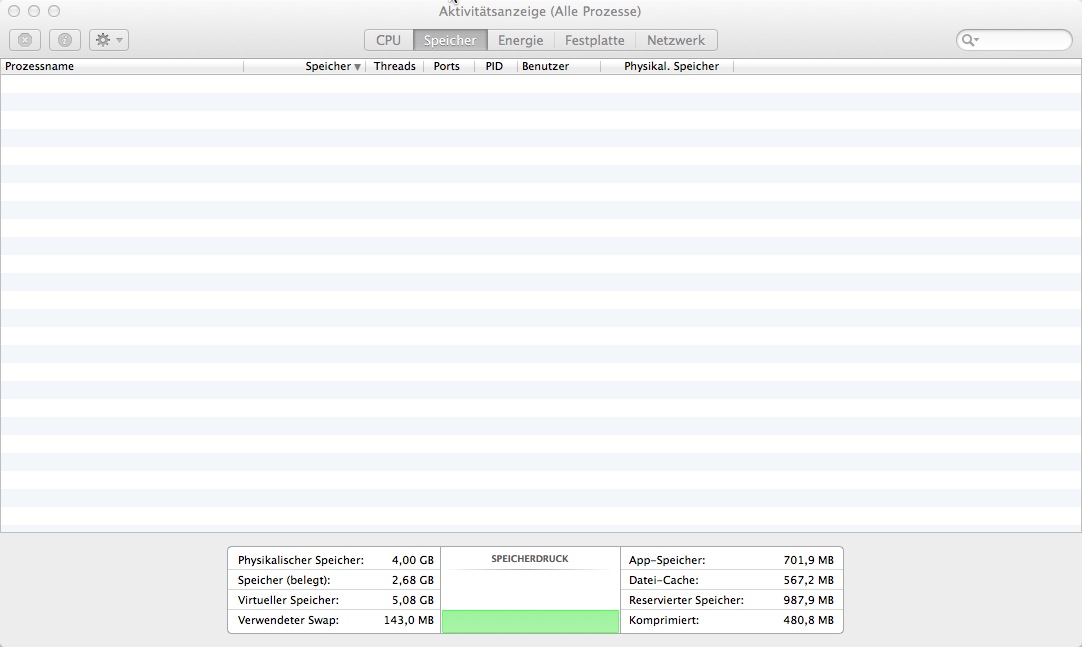1082x647 pixels.
Task: Open the Energie tab
Action: (521, 40)
